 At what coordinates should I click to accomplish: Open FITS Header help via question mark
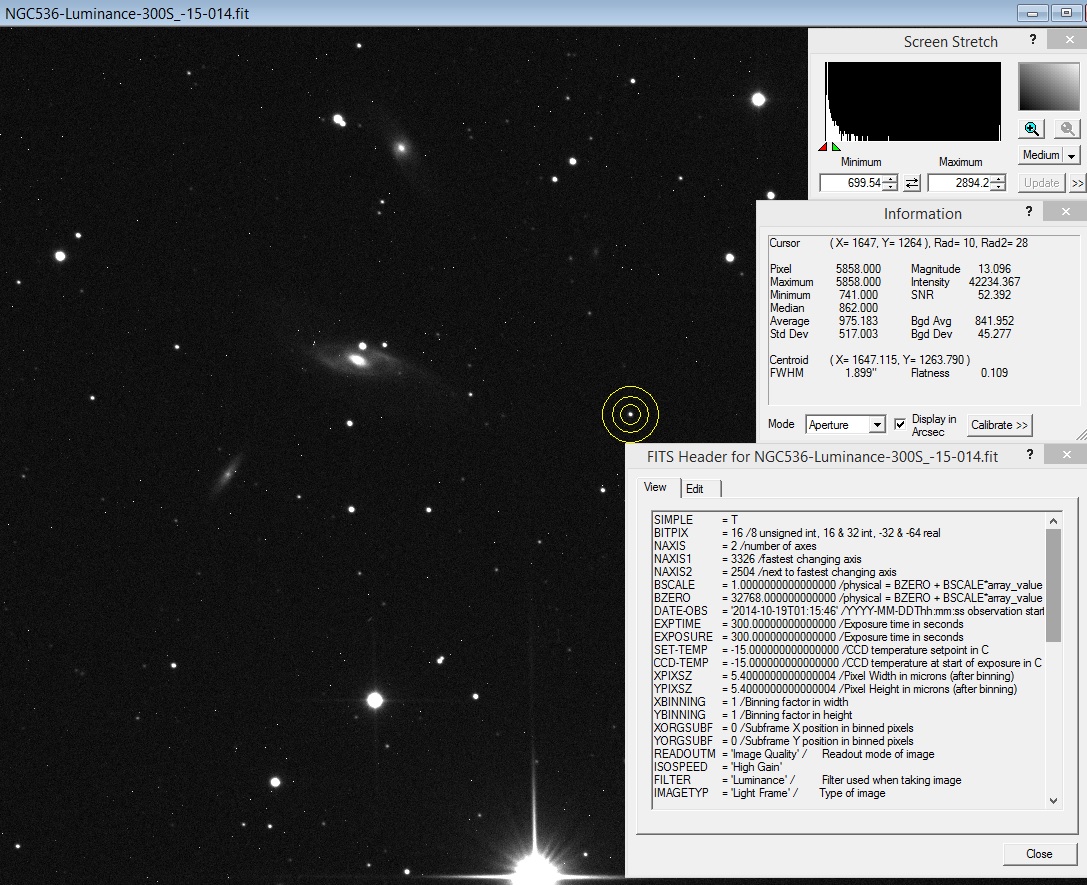1029,454
